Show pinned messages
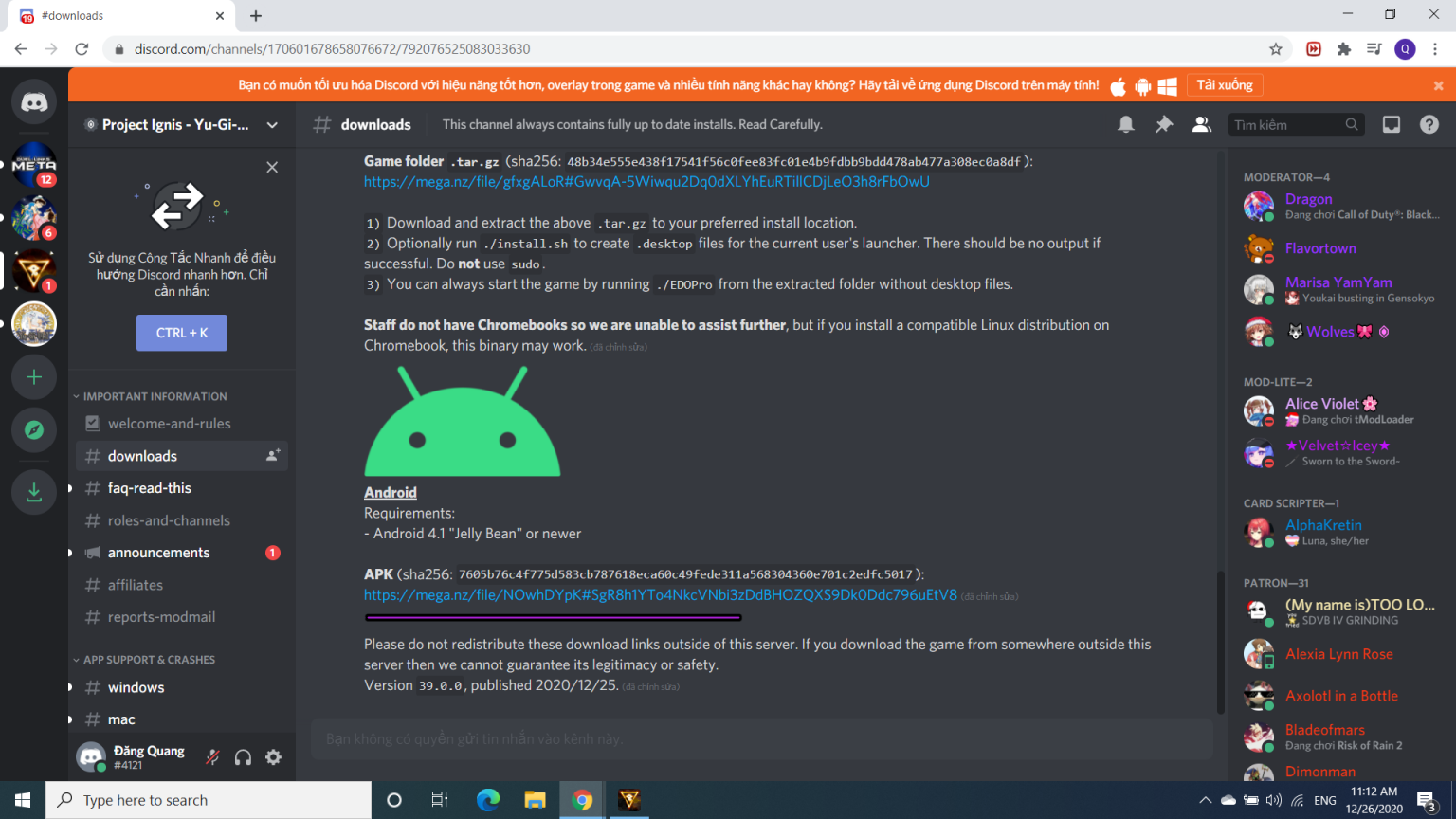1456x819 pixels. click(x=1164, y=124)
